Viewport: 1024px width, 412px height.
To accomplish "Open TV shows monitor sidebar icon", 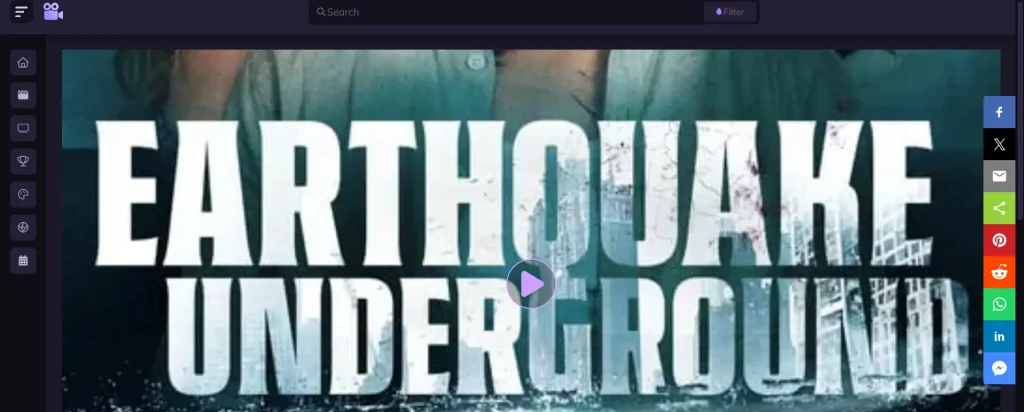I will click(x=23, y=129).
